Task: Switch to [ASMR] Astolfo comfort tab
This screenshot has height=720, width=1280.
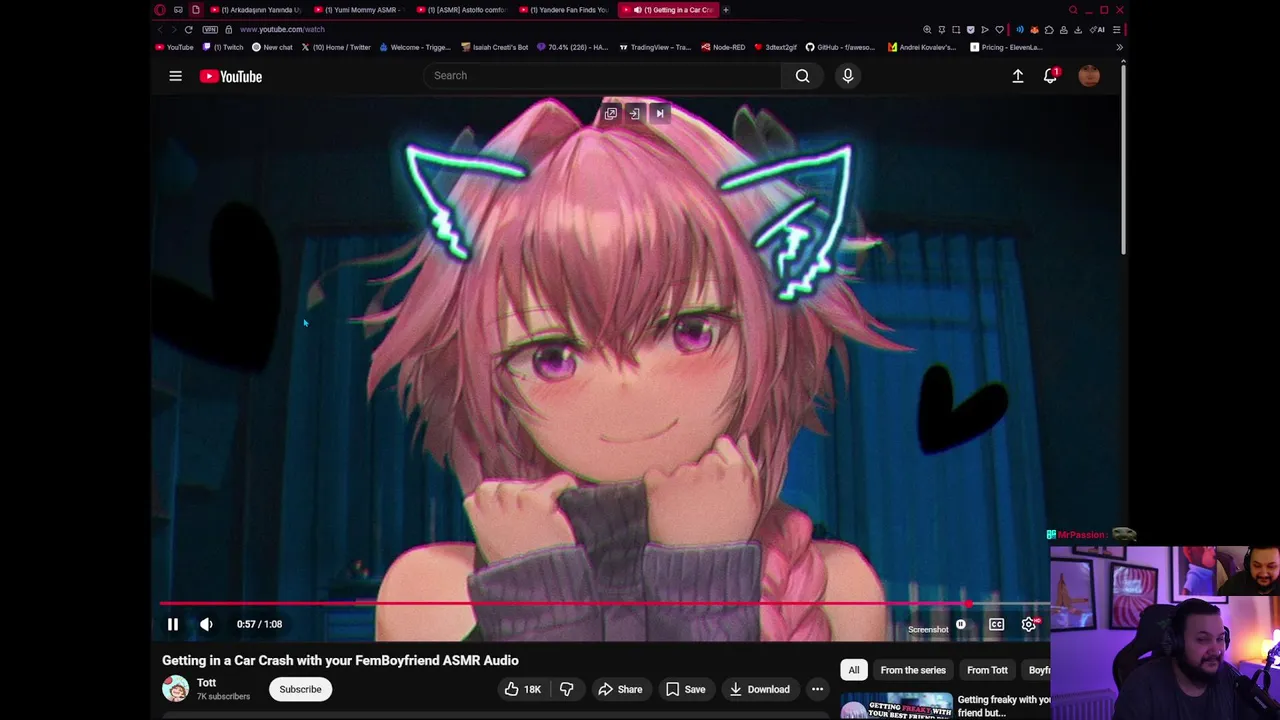Action: [463, 10]
